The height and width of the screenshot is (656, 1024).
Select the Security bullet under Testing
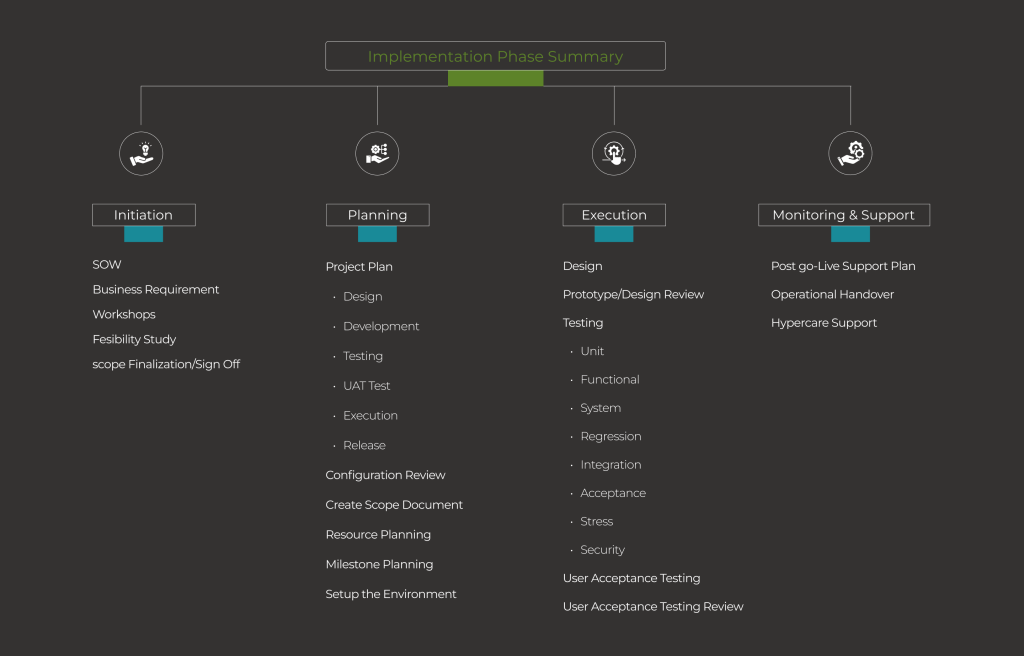coord(602,549)
